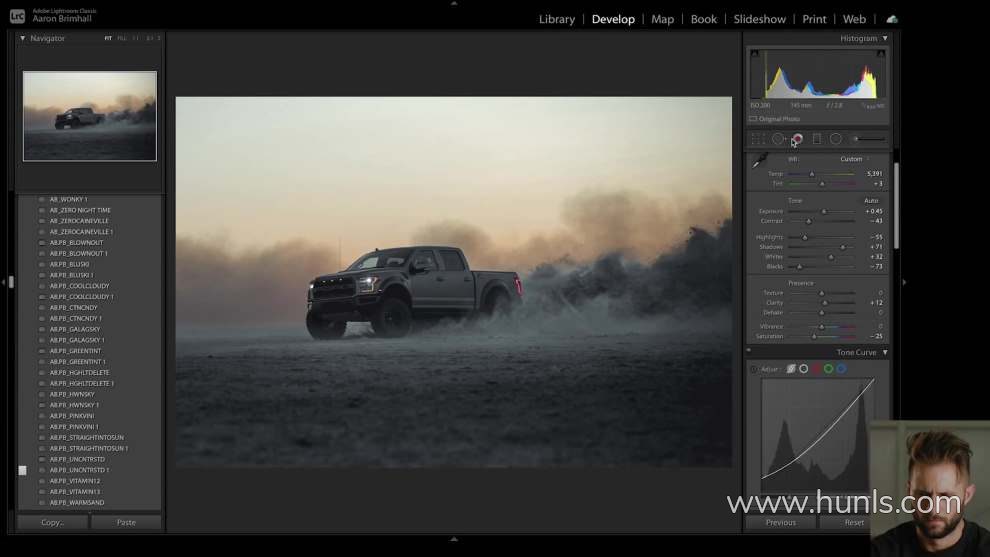This screenshot has width=990, height=557.
Task: Apply preset AB.PB_VITAMIN12
Action: (75, 481)
